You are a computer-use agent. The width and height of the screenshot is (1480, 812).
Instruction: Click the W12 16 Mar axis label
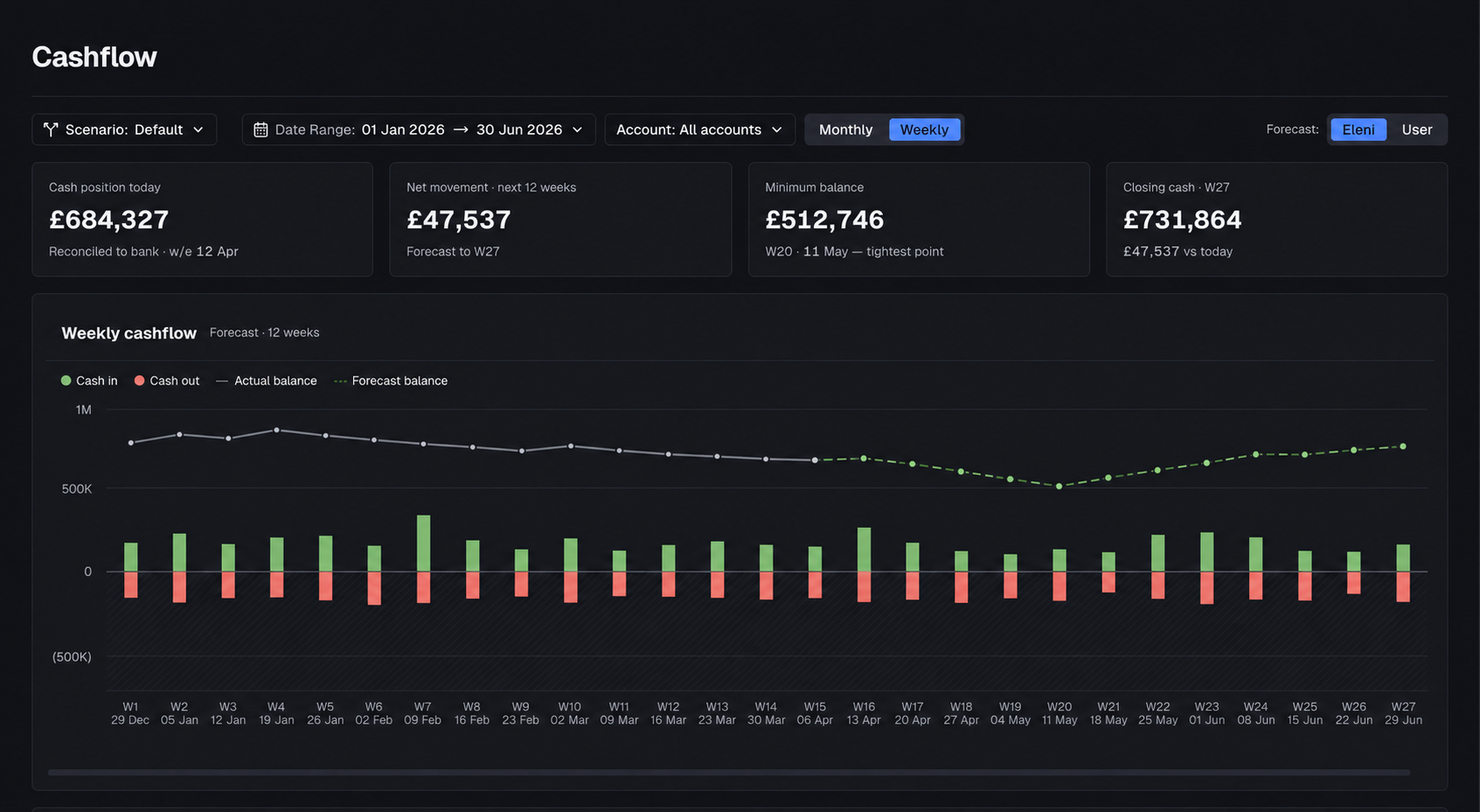(x=668, y=713)
